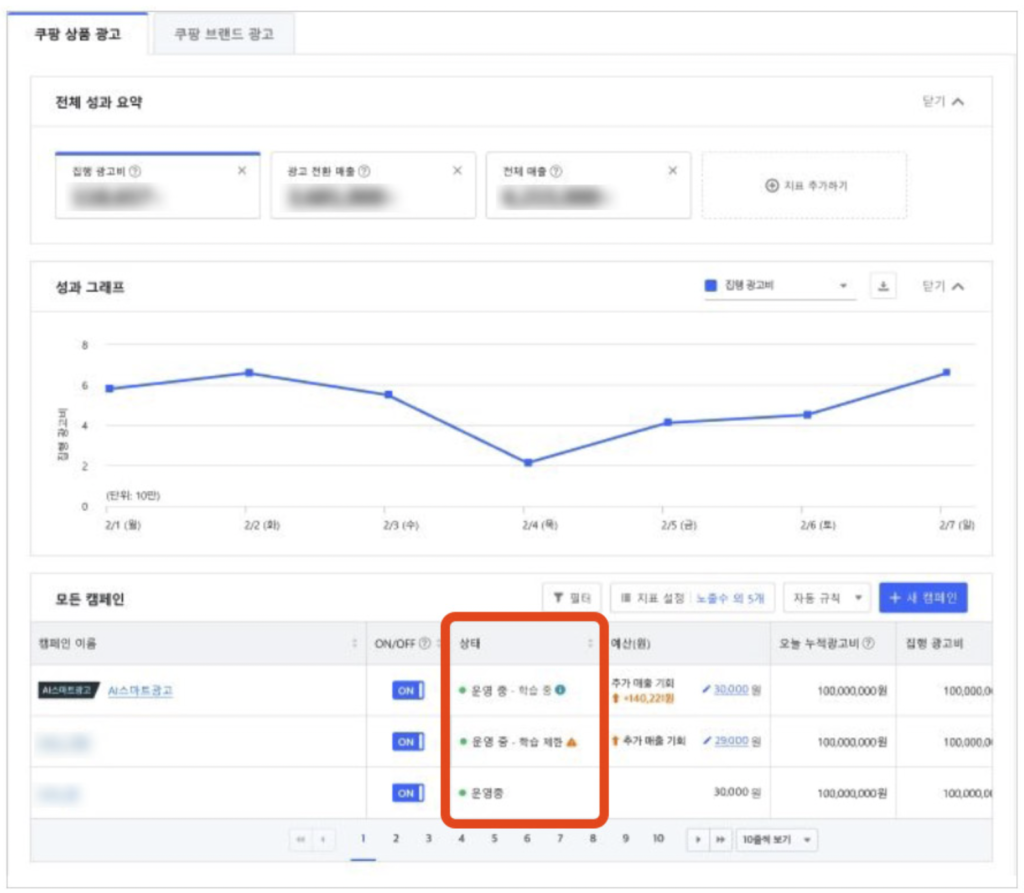Click the graph data point for 2/2 (화)
Screen dimensions: 1024x893
point(249,373)
